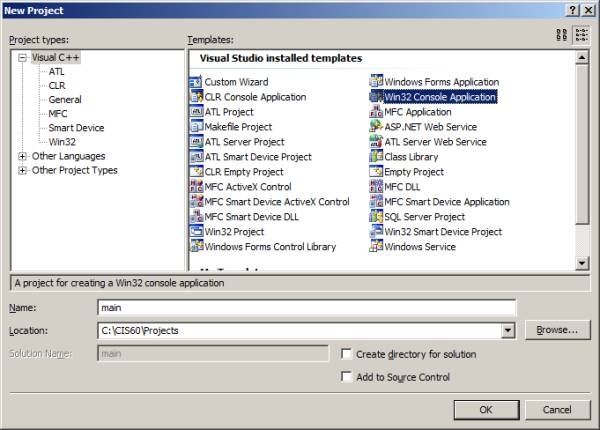Click the templates list scroll-up arrow
600x430 pixels.
pyautogui.click(x=582, y=58)
